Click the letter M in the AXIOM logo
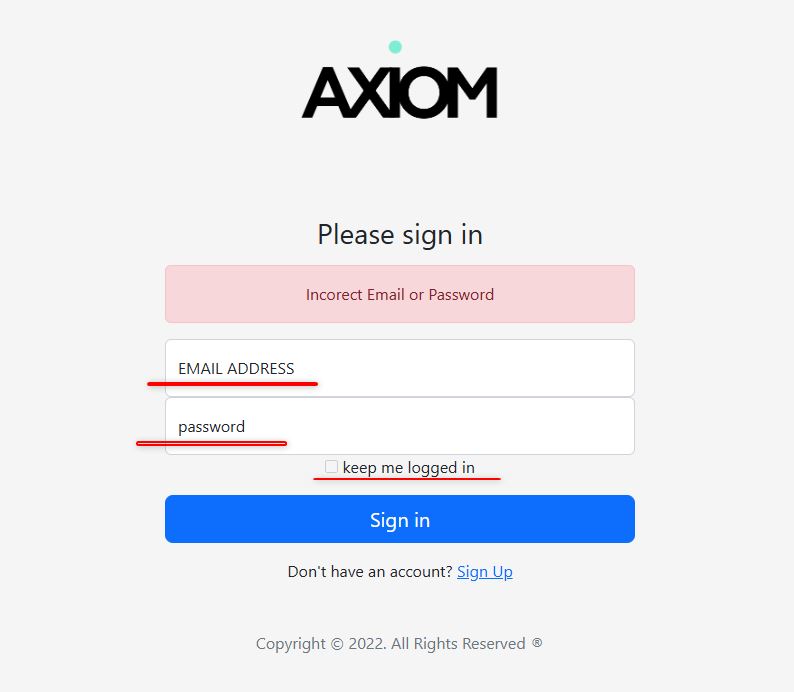Image resolution: width=794 pixels, height=692 pixels. tap(476, 93)
